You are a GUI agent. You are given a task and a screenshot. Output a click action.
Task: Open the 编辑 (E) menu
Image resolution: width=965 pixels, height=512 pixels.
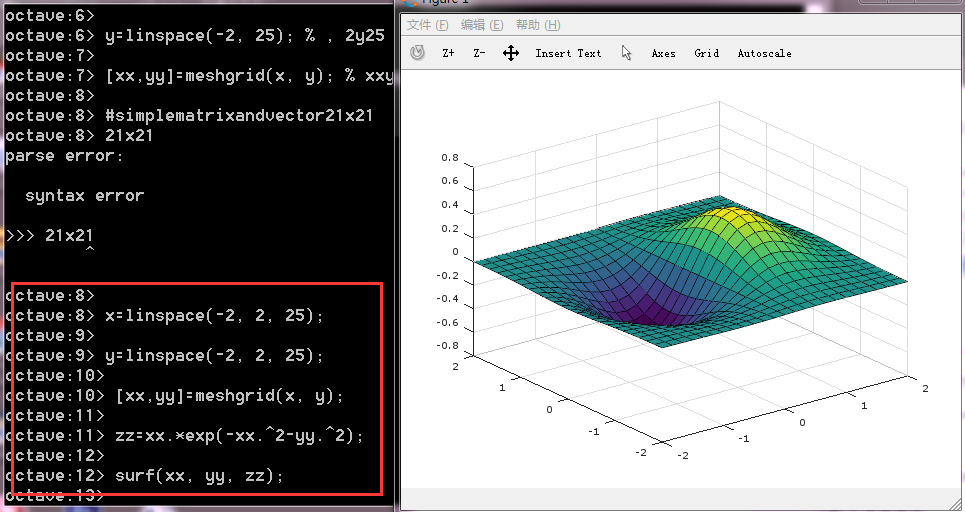(482, 25)
